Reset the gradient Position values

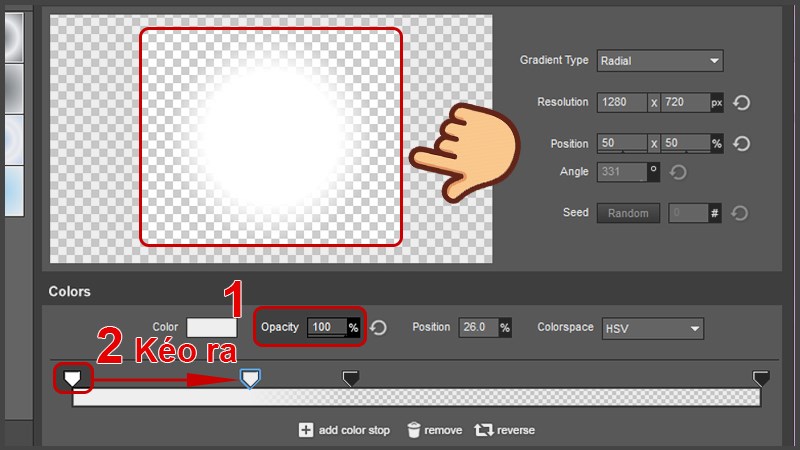click(742, 144)
